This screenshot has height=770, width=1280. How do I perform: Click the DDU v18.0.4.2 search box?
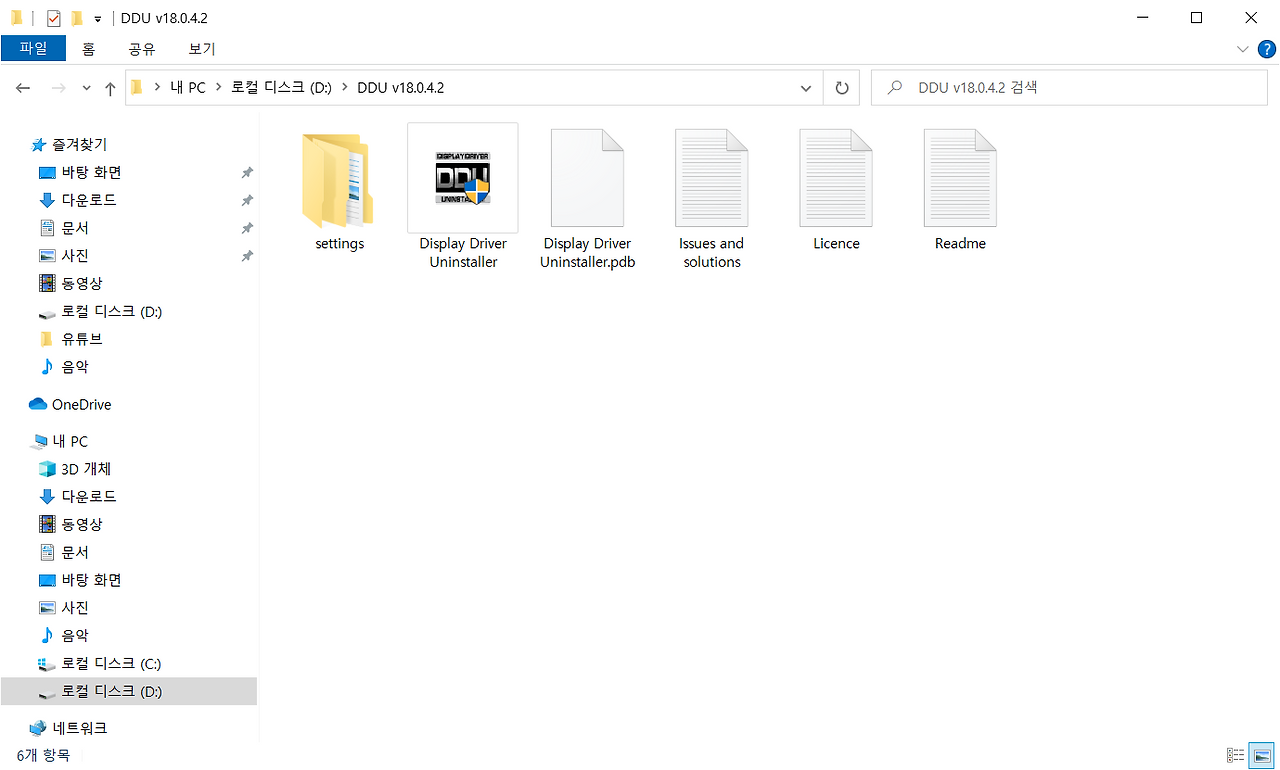click(x=1069, y=87)
